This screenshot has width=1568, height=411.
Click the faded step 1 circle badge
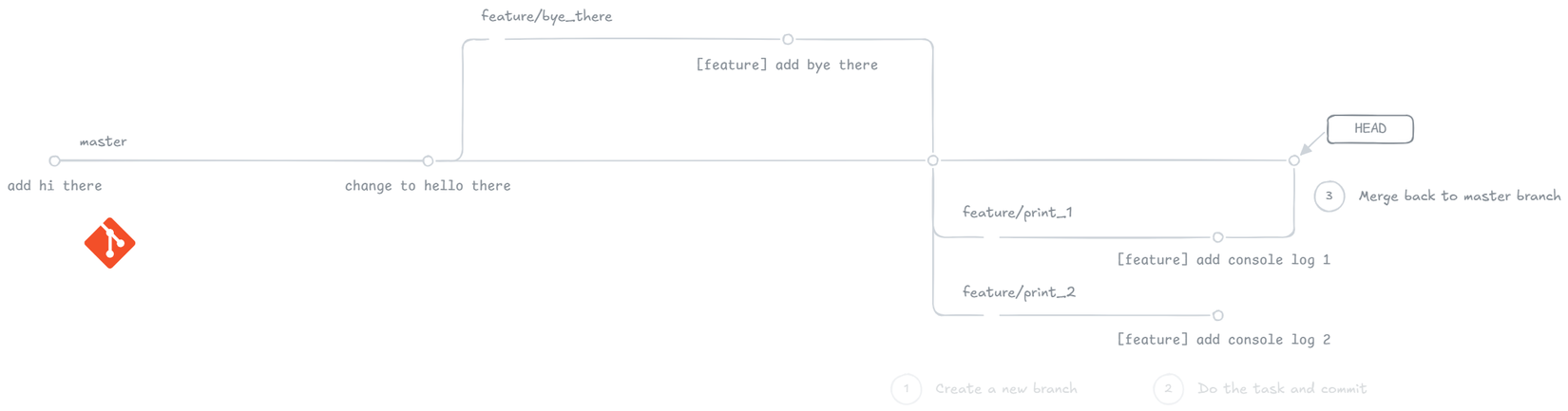[x=907, y=389]
